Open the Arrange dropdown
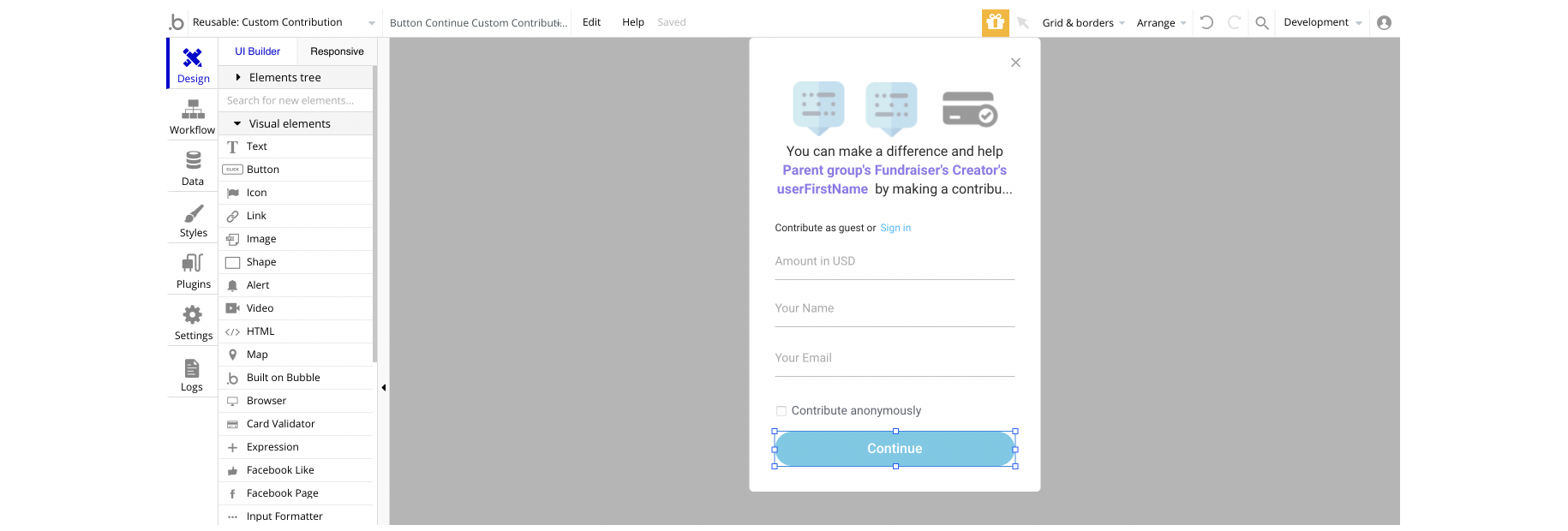 pos(1160,23)
